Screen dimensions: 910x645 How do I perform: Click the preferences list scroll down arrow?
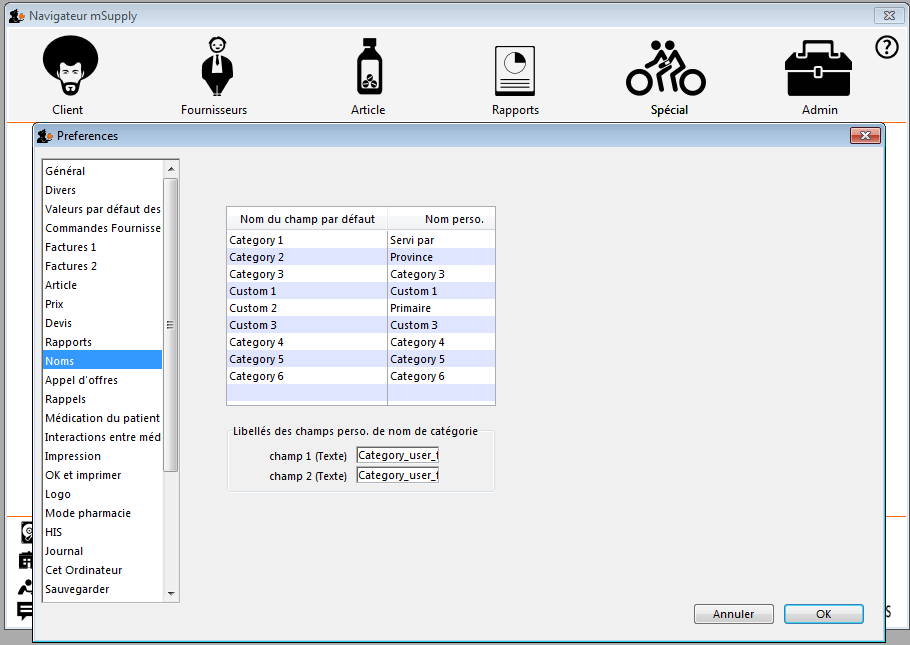point(171,593)
